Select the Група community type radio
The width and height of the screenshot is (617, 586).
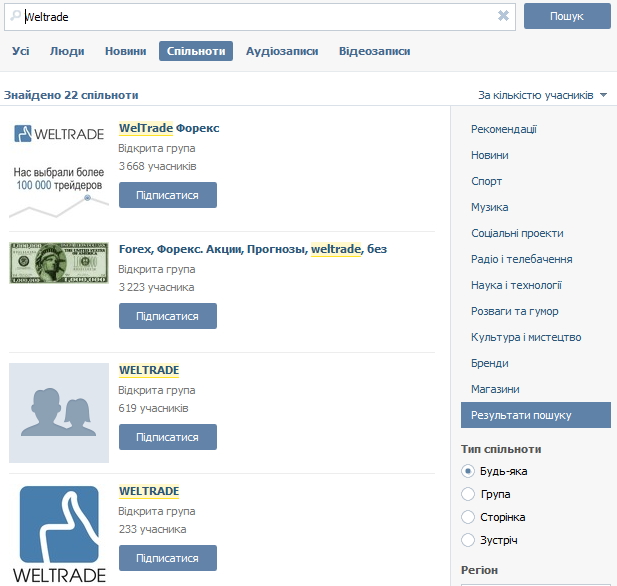click(468, 494)
